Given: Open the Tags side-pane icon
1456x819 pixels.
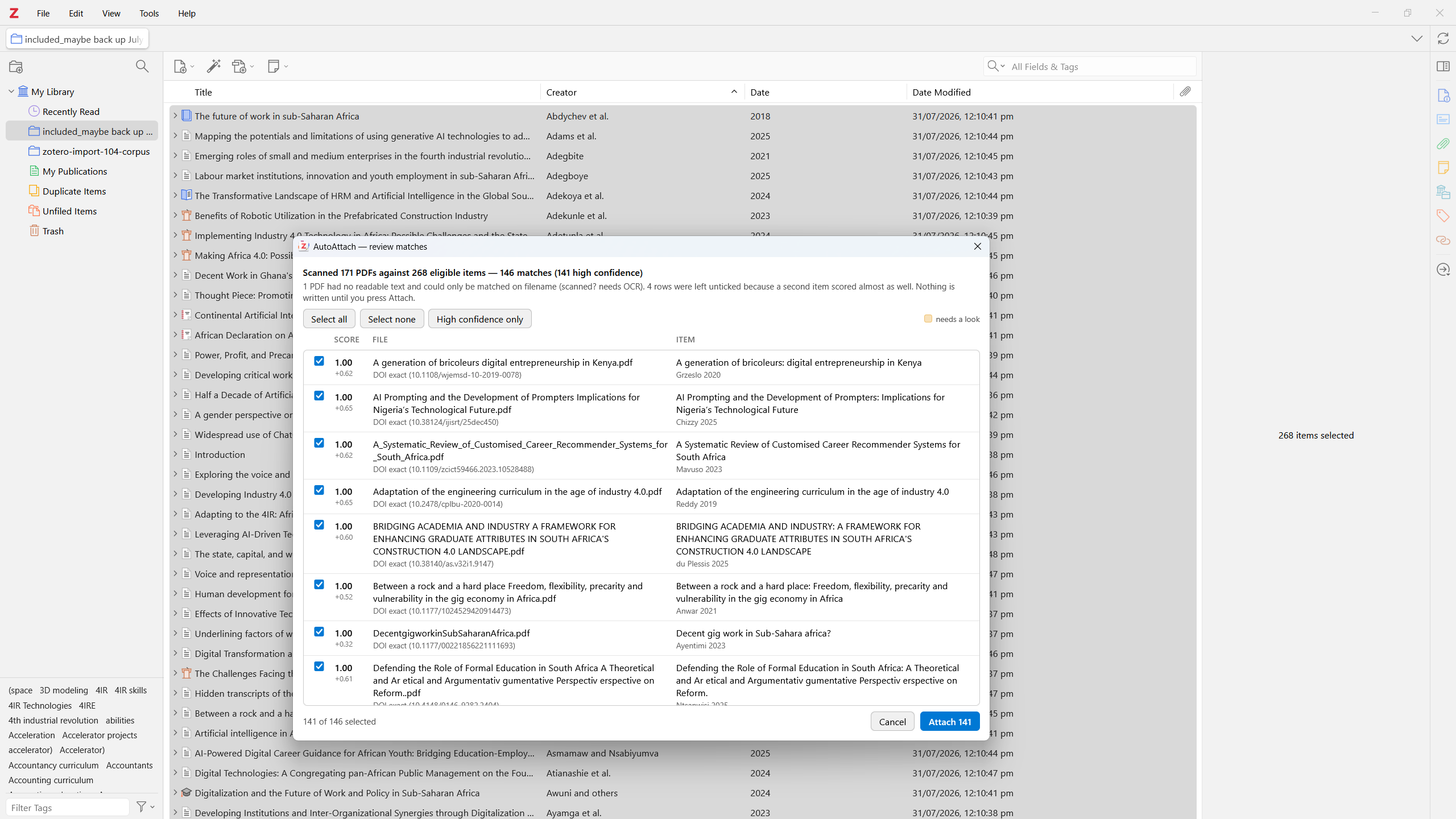Looking at the screenshot, I should (x=1443, y=216).
